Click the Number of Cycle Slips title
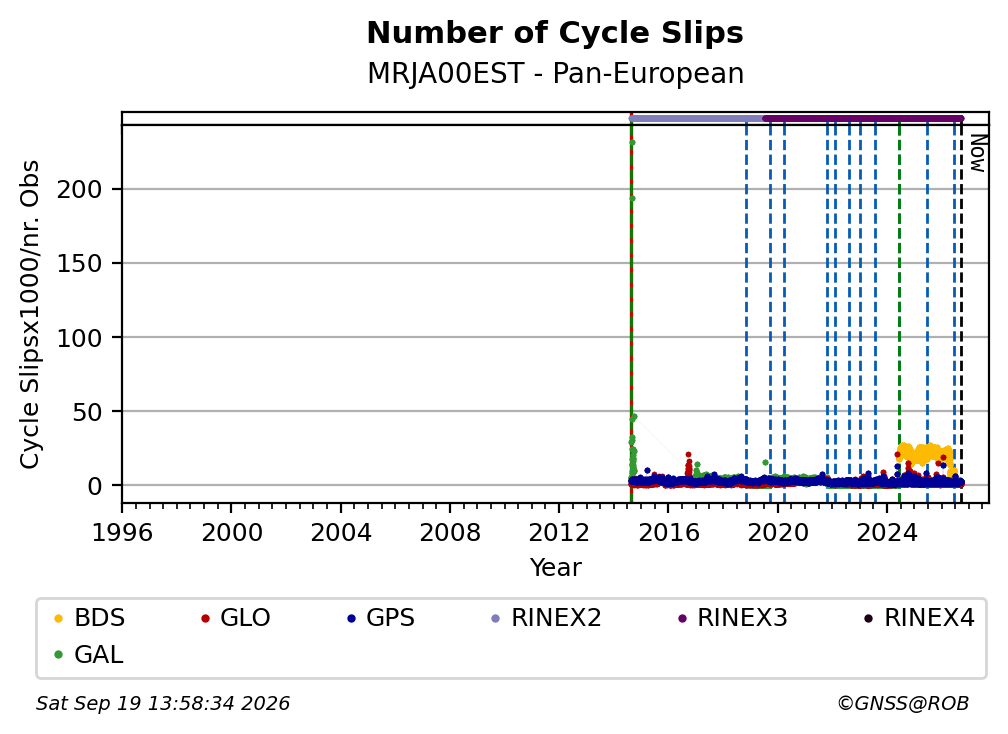Viewport: 1008px width, 734px height. pos(555,33)
